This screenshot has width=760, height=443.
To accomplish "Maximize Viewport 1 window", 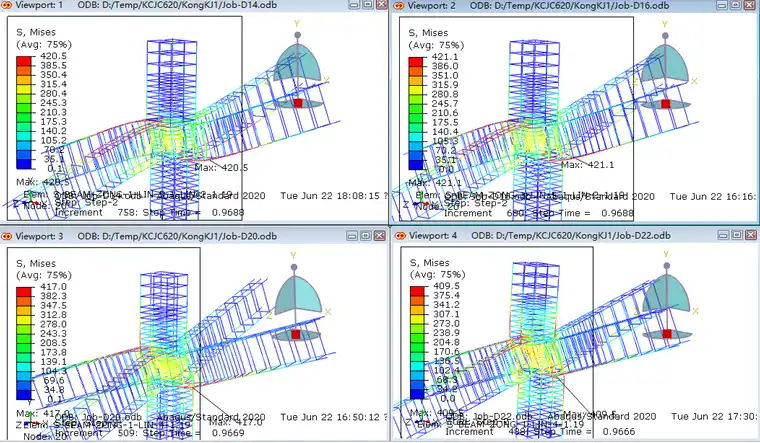I will pos(368,5).
